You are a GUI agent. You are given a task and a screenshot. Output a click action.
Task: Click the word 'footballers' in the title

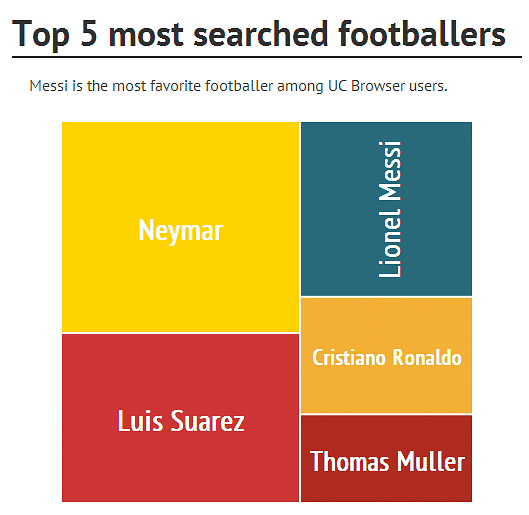(422, 33)
